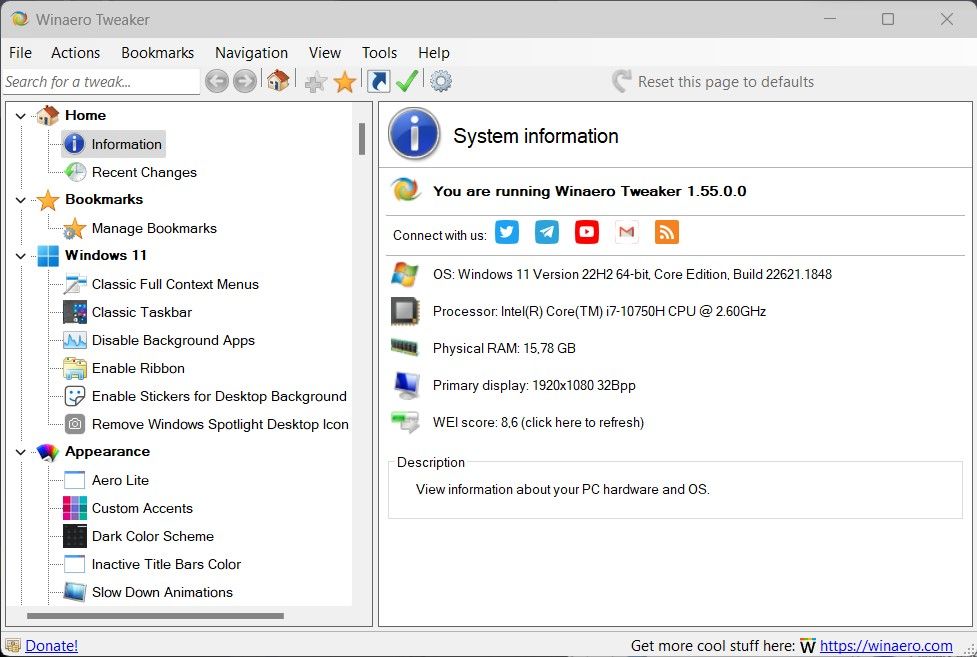
Task: Open bookmarks with the gold star toolbar icon
Action: (x=345, y=82)
